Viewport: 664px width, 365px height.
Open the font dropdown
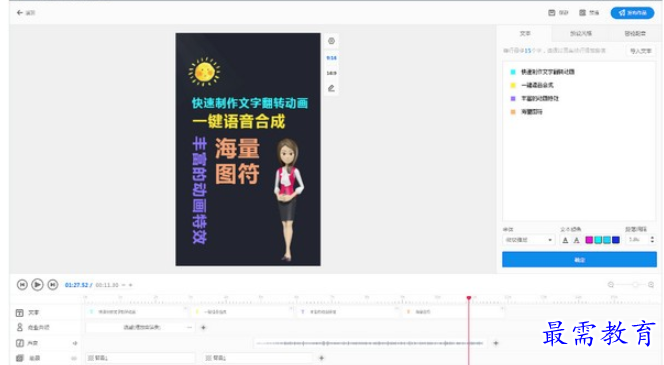(x=528, y=240)
